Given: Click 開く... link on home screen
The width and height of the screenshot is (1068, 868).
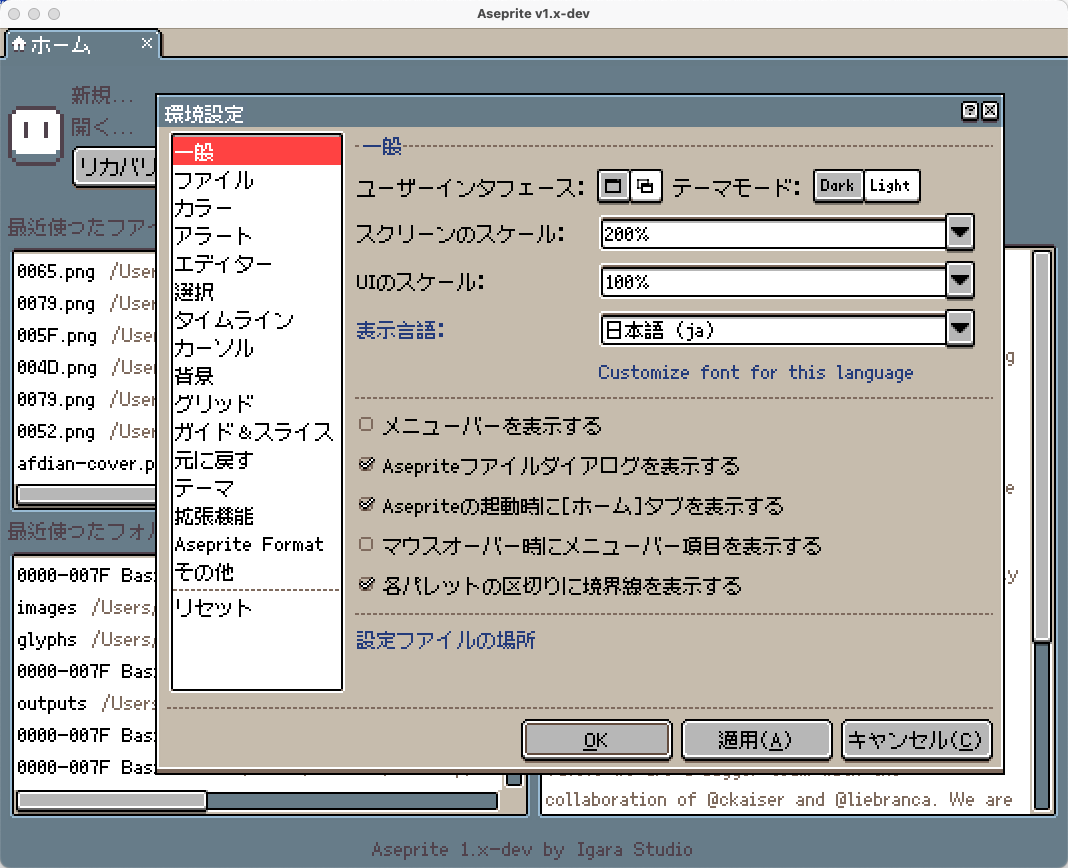Looking at the screenshot, I should click(x=102, y=127).
